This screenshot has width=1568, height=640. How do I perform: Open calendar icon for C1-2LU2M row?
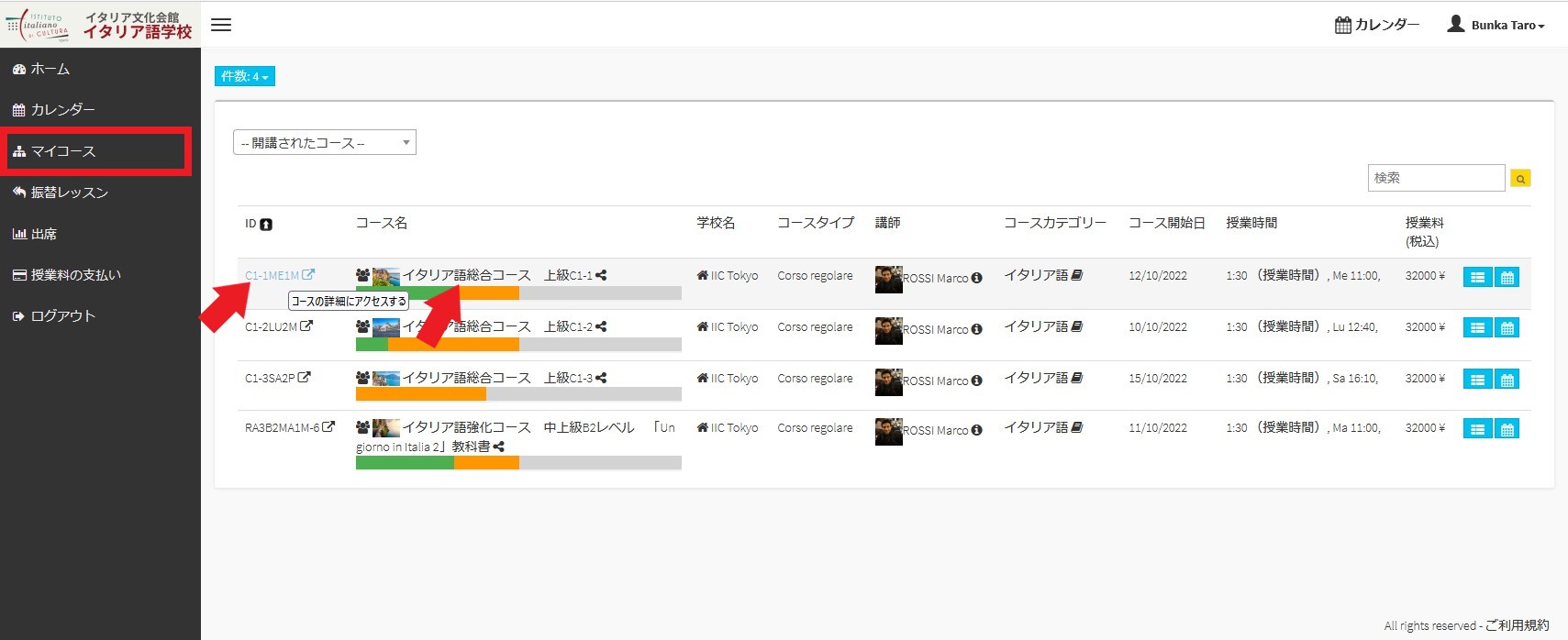click(x=1507, y=328)
